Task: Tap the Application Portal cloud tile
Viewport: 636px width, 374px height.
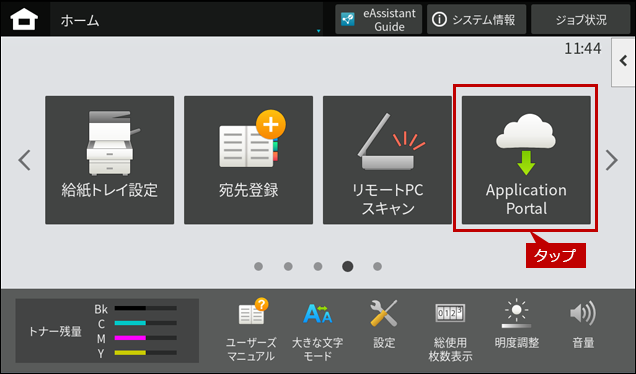Action: (x=526, y=160)
